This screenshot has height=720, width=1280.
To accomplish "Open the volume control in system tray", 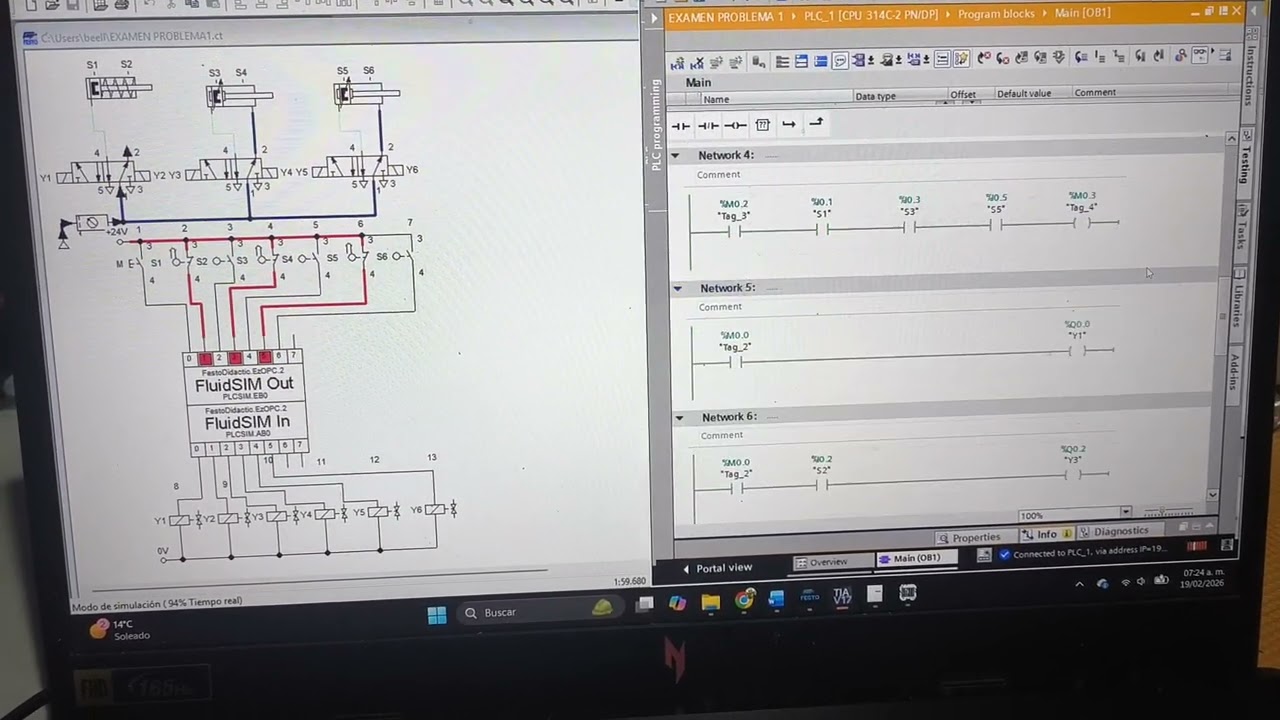I will point(1141,581).
